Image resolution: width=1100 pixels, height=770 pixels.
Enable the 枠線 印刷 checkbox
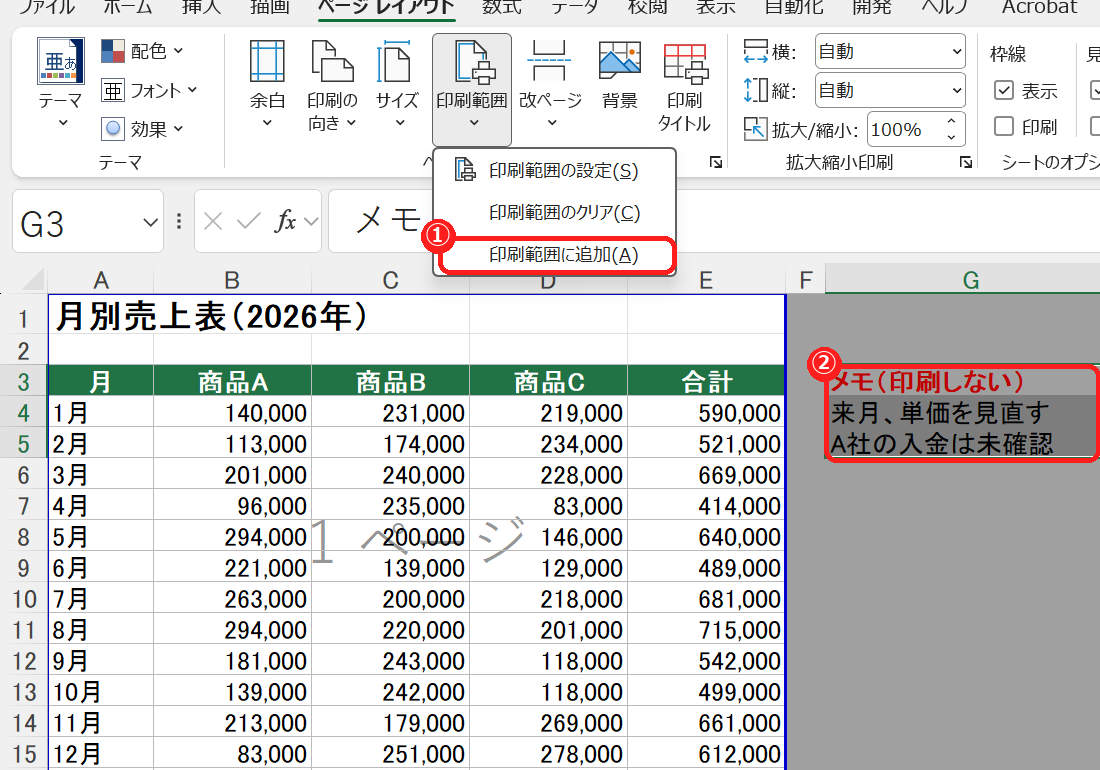click(1004, 126)
